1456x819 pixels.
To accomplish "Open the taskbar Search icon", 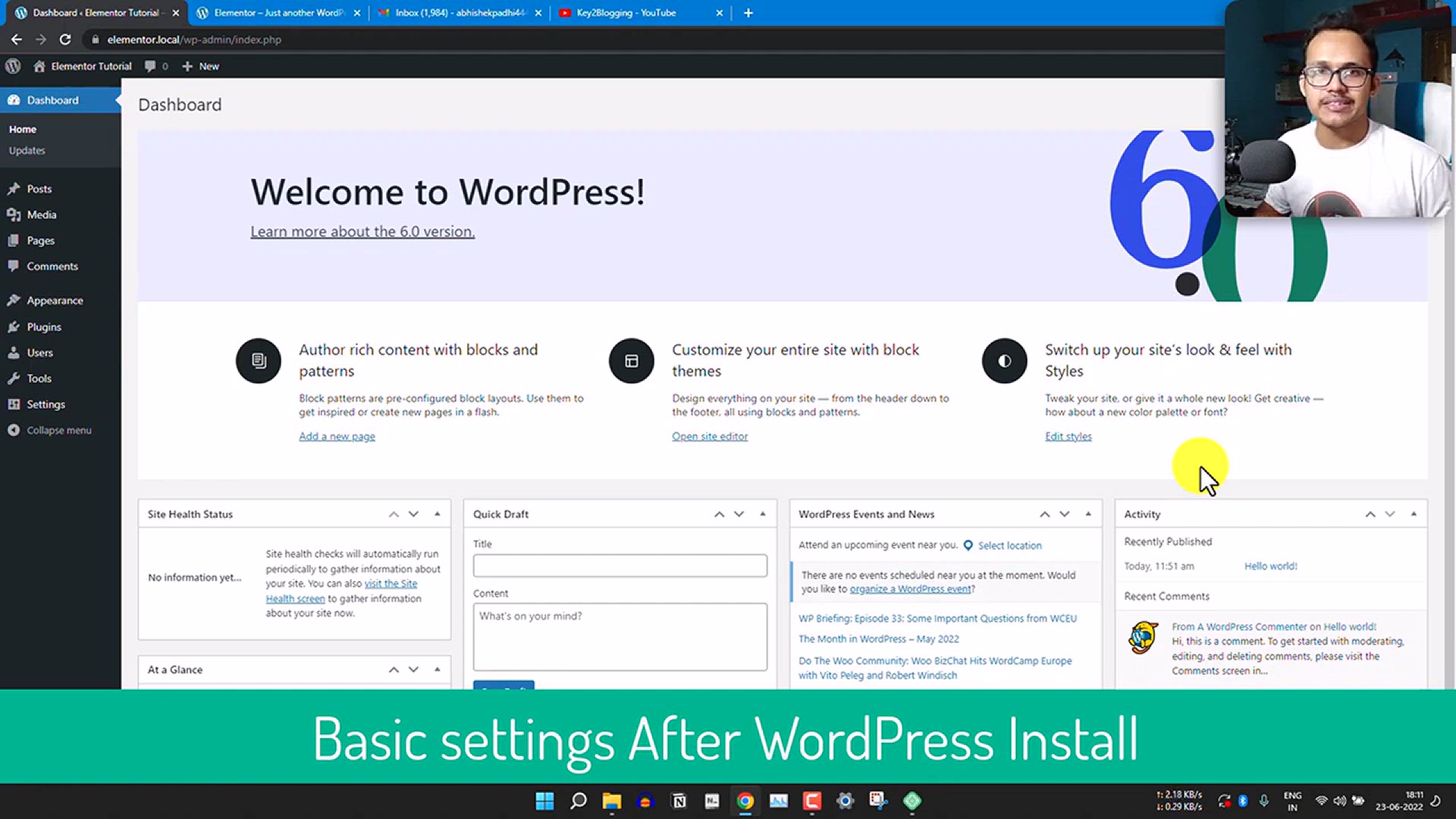I will click(x=579, y=801).
